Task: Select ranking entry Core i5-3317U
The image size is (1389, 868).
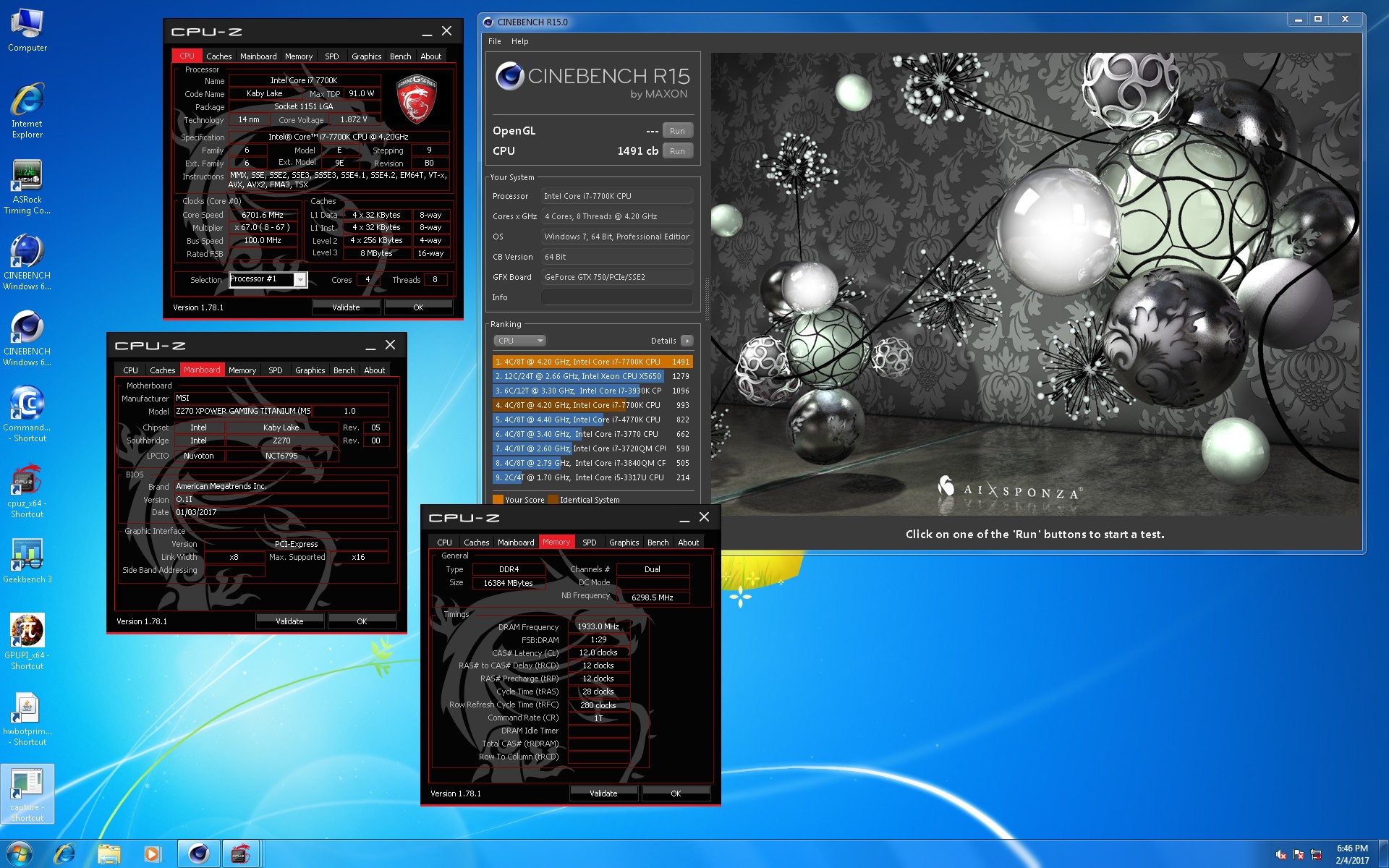Action: 592,477
